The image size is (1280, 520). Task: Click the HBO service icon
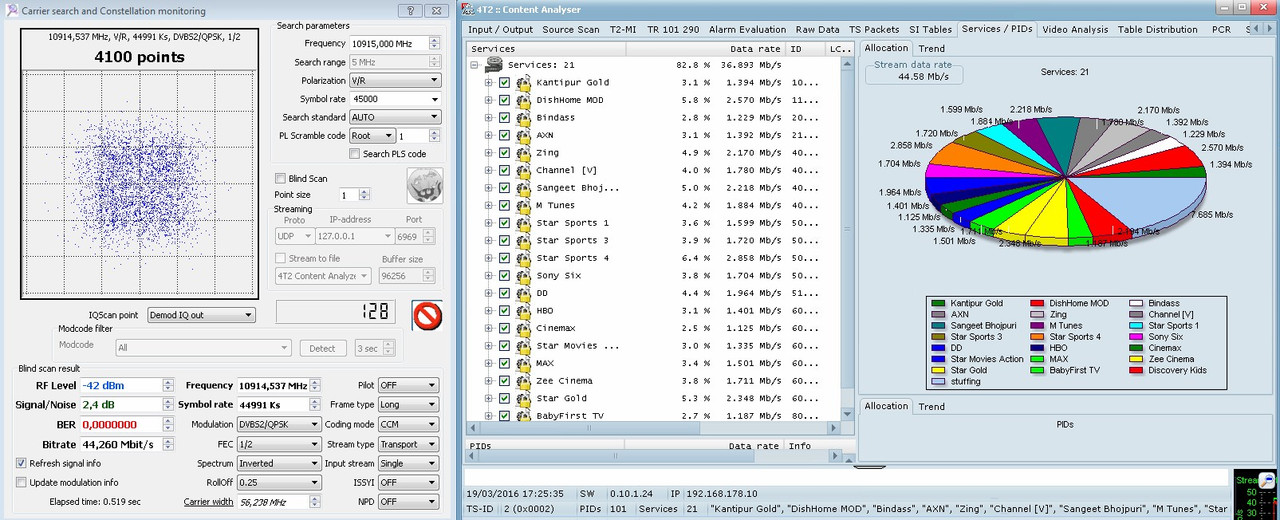(x=523, y=310)
